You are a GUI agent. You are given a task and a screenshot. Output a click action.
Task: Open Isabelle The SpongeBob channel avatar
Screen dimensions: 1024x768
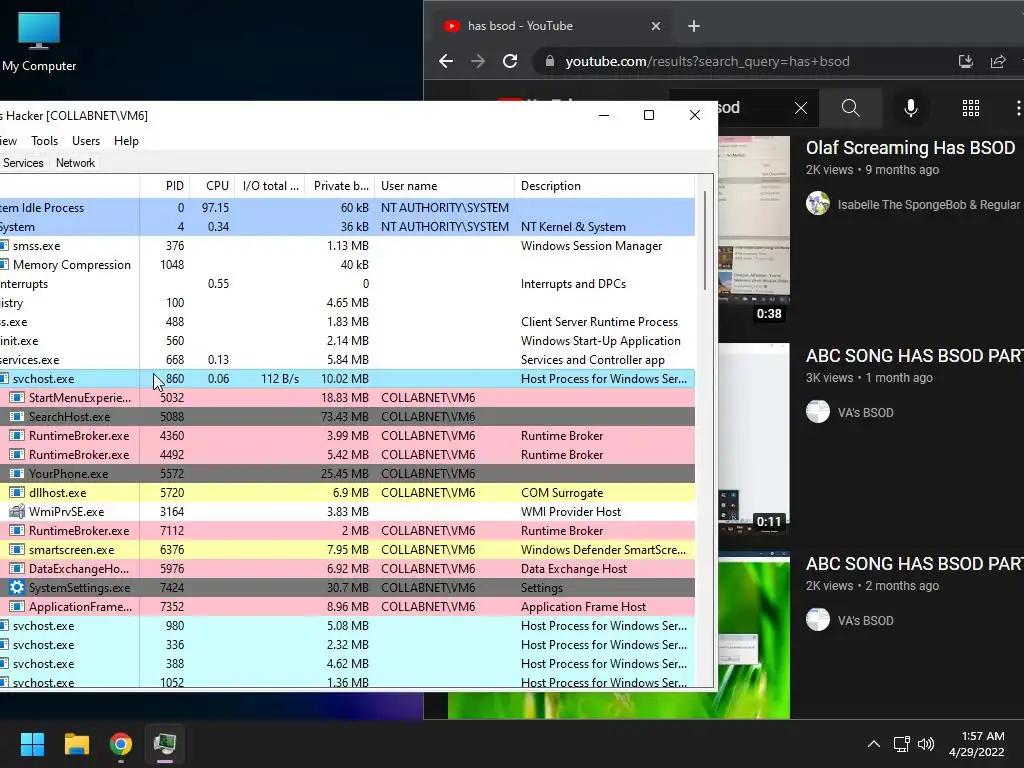[818, 204]
